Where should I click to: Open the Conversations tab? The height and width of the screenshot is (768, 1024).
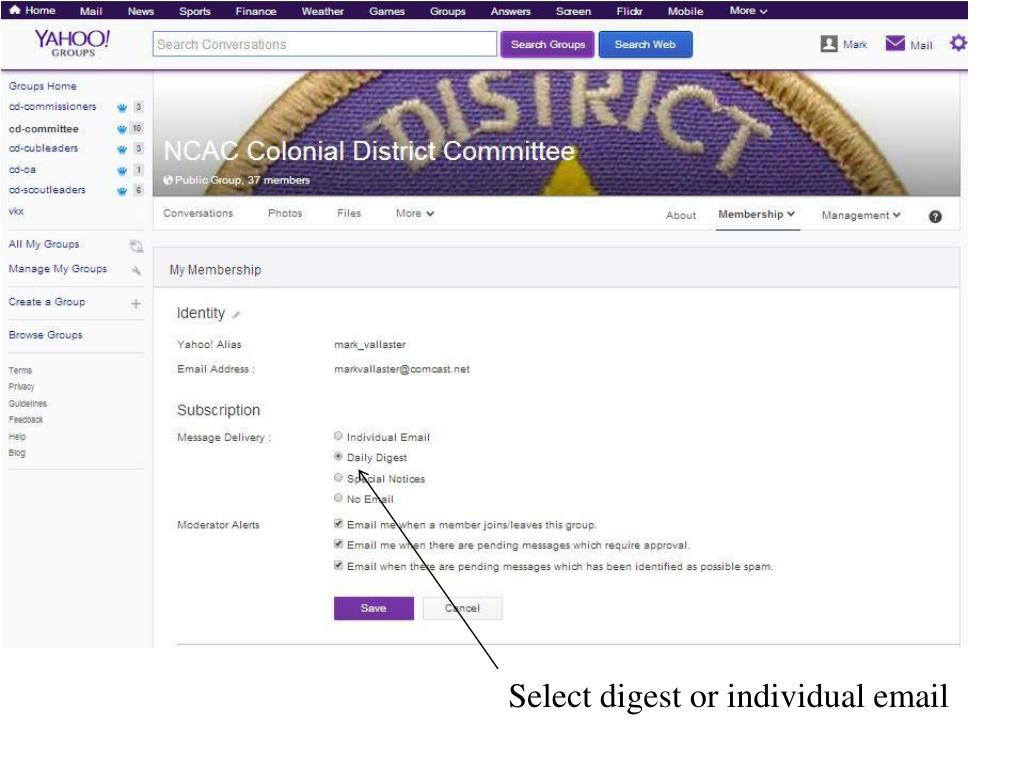pos(198,213)
